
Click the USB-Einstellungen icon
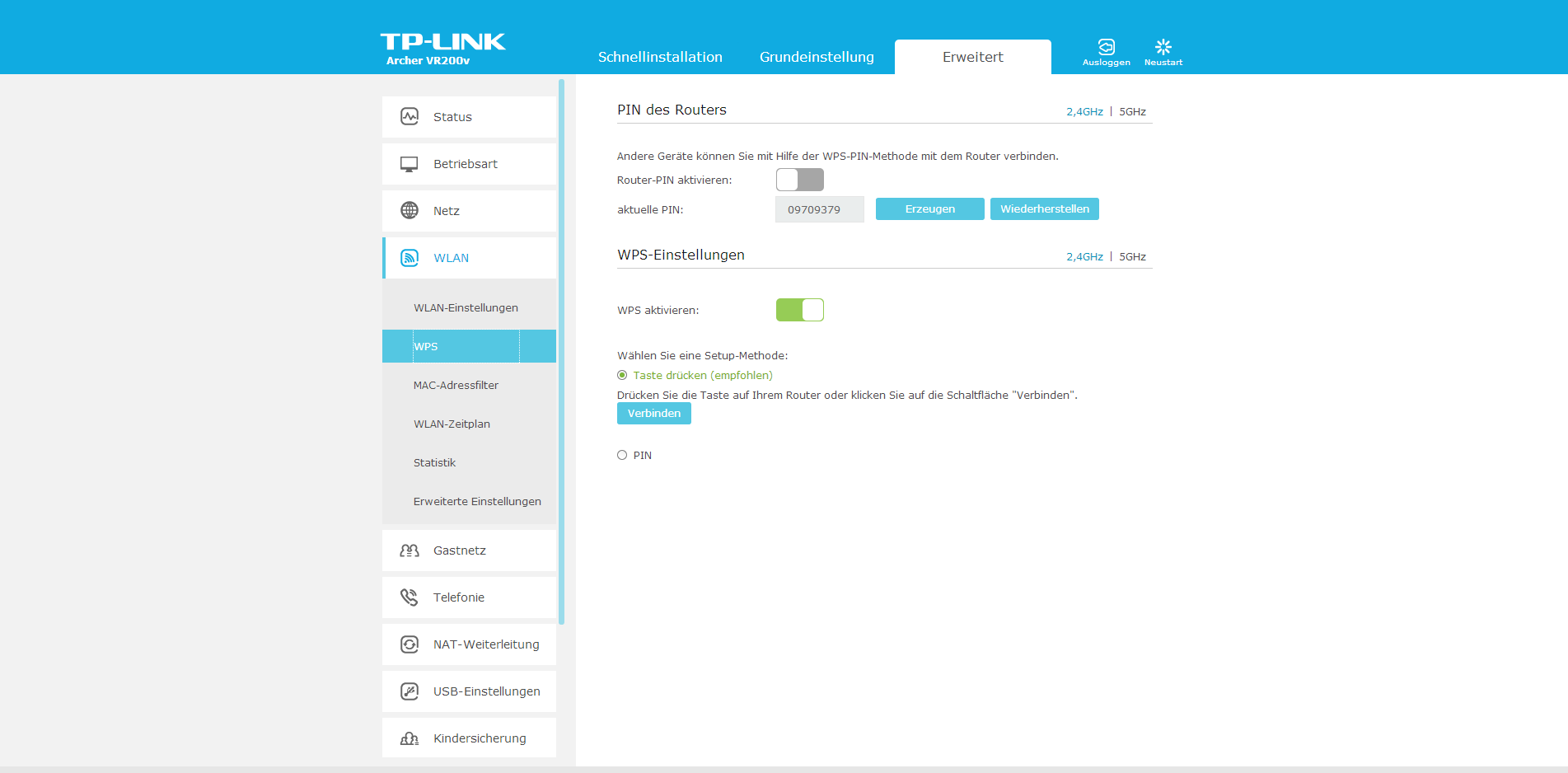[x=410, y=691]
